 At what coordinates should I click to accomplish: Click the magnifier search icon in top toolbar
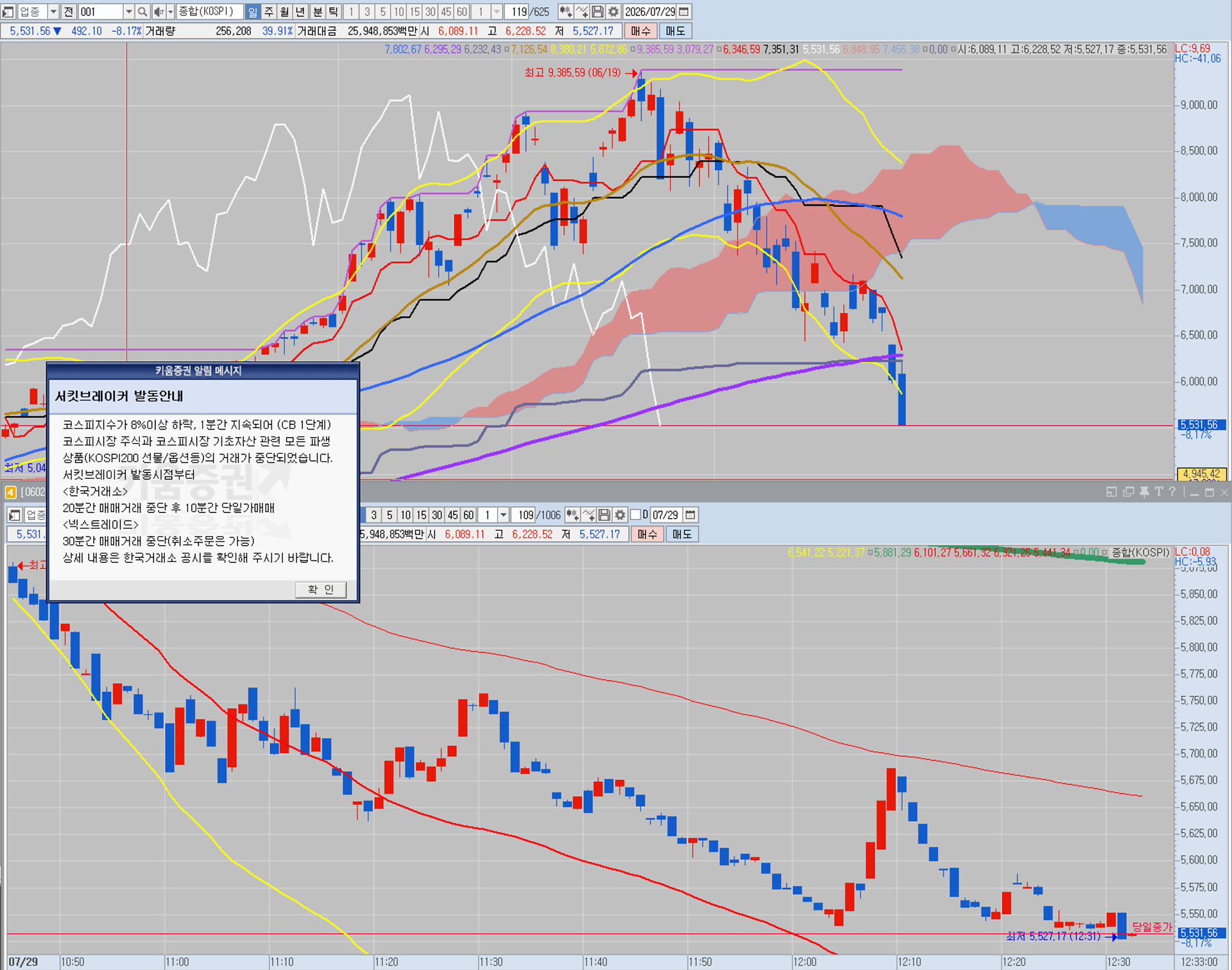[142, 12]
